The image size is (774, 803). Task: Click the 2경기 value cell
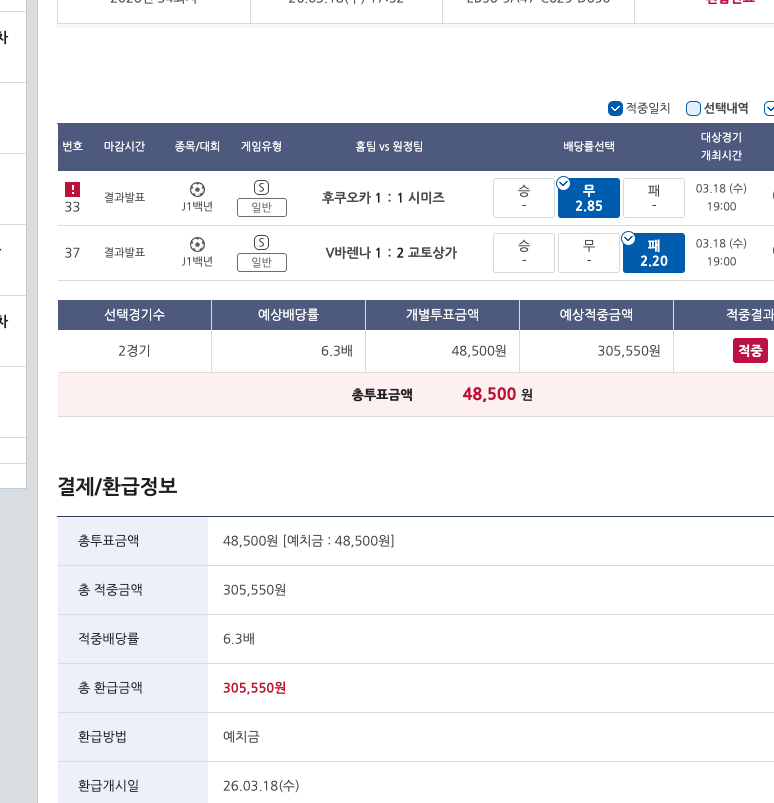click(134, 351)
